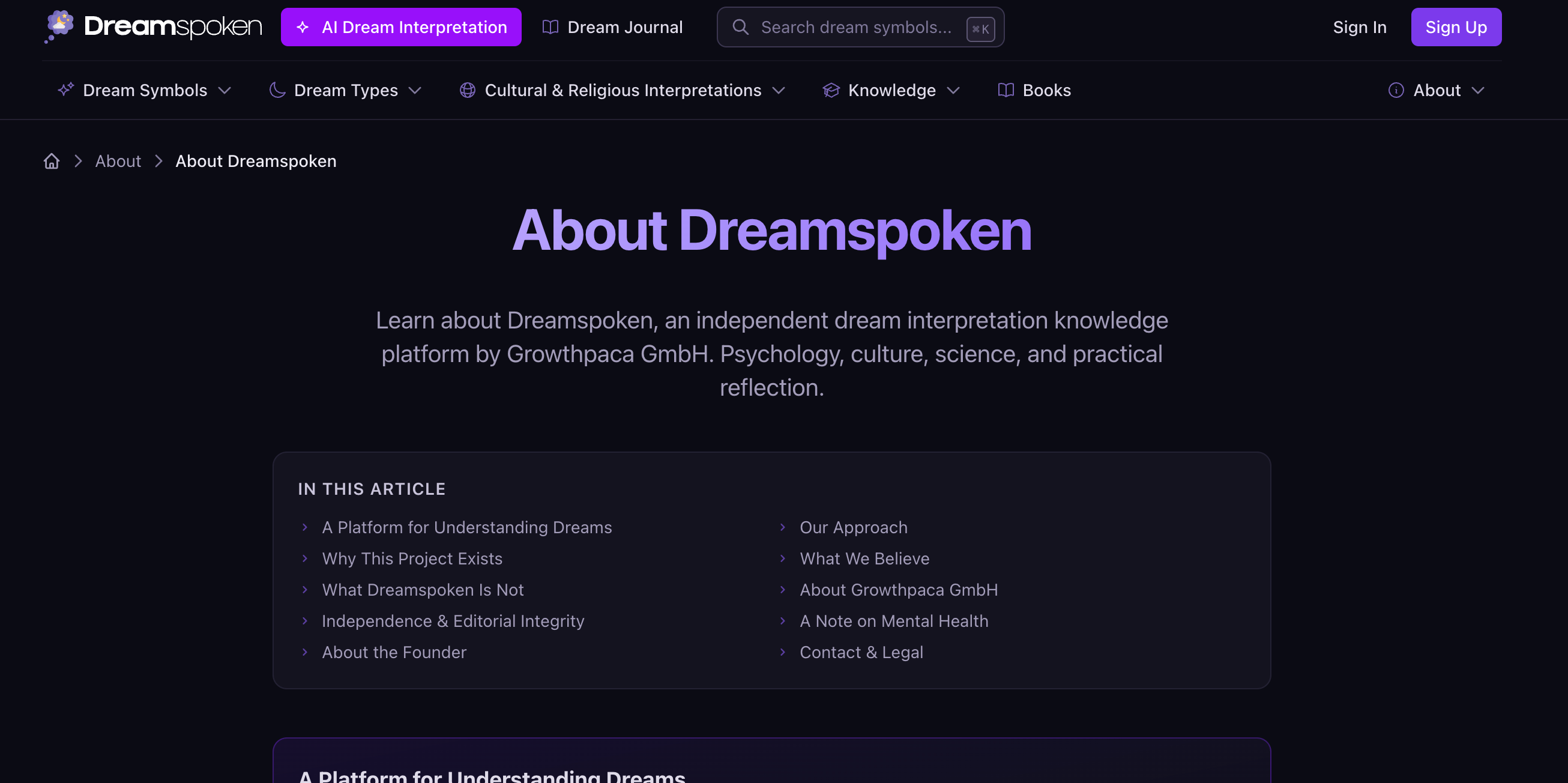
Task: Focus the Search dream symbols field
Action: pyautogui.click(x=855, y=27)
